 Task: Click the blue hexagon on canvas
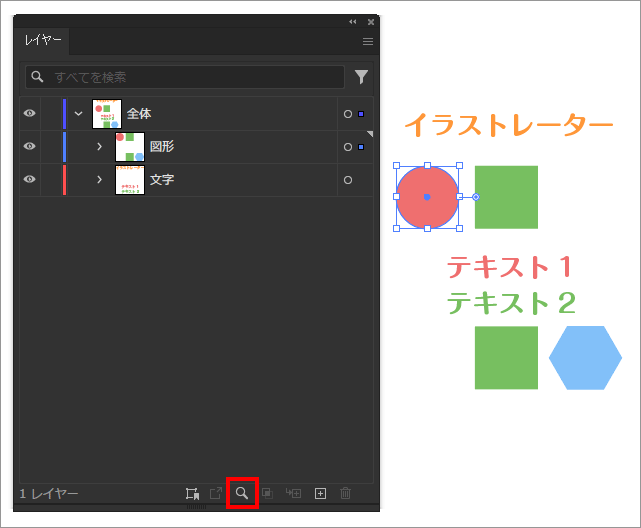pyautogui.click(x=585, y=358)
